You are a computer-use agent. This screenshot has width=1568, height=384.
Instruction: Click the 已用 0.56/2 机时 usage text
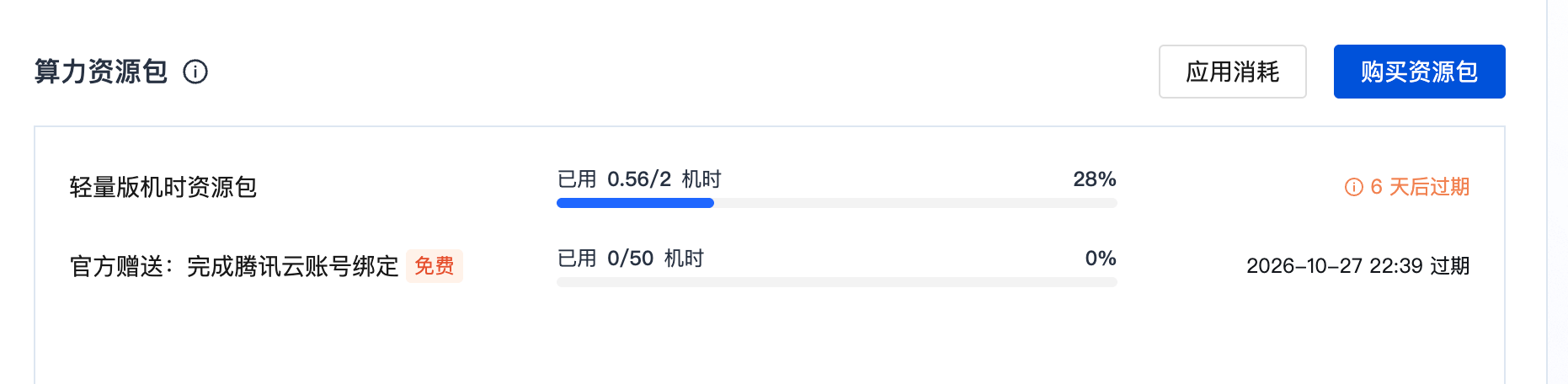tap(638, 179)
